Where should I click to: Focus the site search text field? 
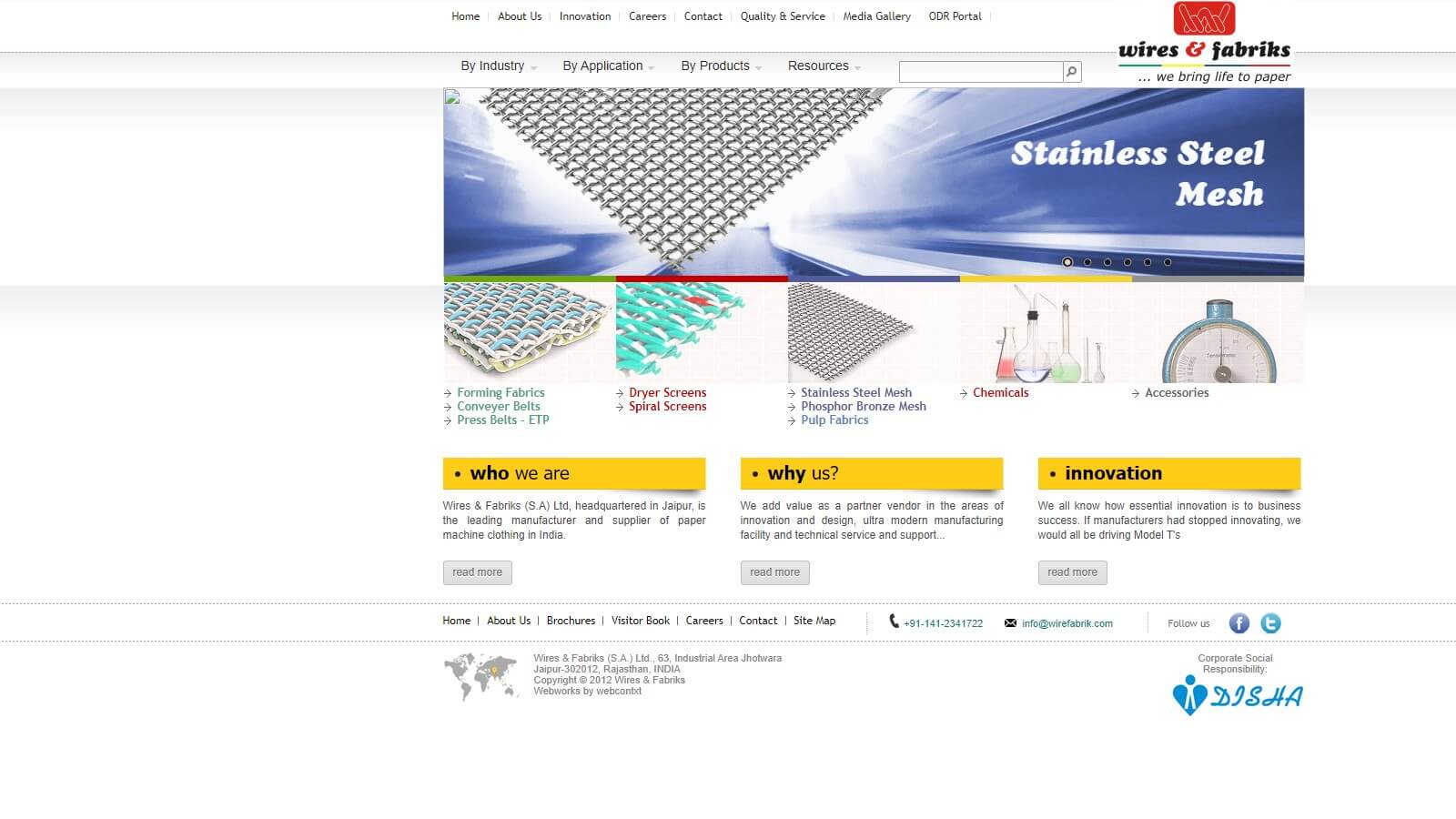(980, 72)
